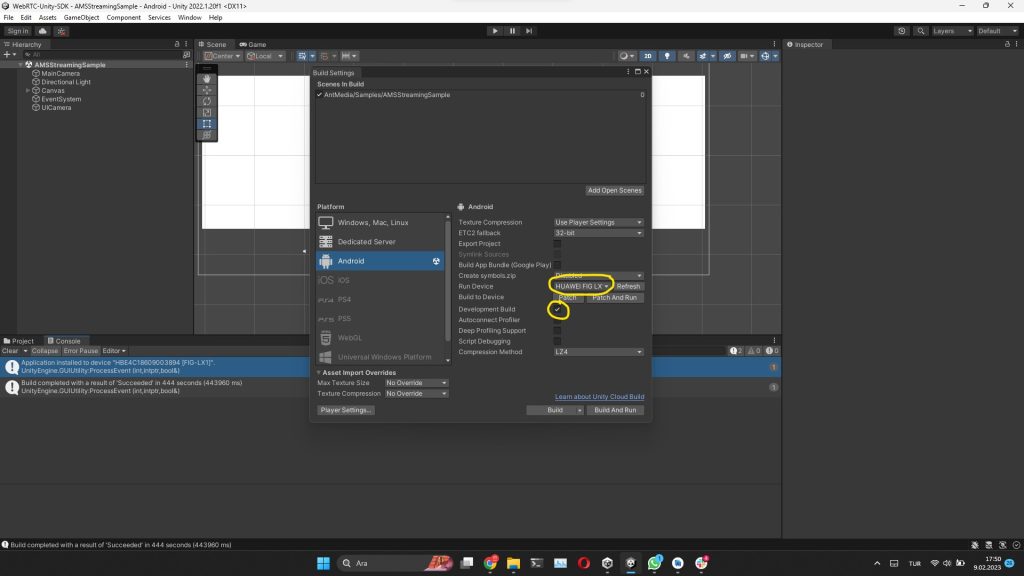Select MainCamera in Hierarchy
The image size is (1024, 576).
tap(61, 74)
